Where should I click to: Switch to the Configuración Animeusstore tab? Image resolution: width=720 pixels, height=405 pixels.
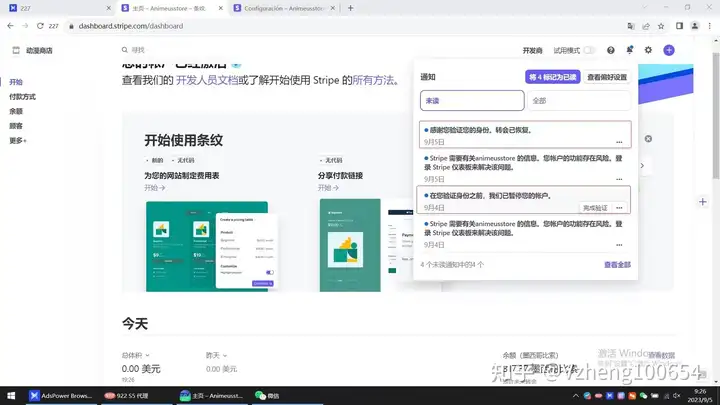coord(285,8)
